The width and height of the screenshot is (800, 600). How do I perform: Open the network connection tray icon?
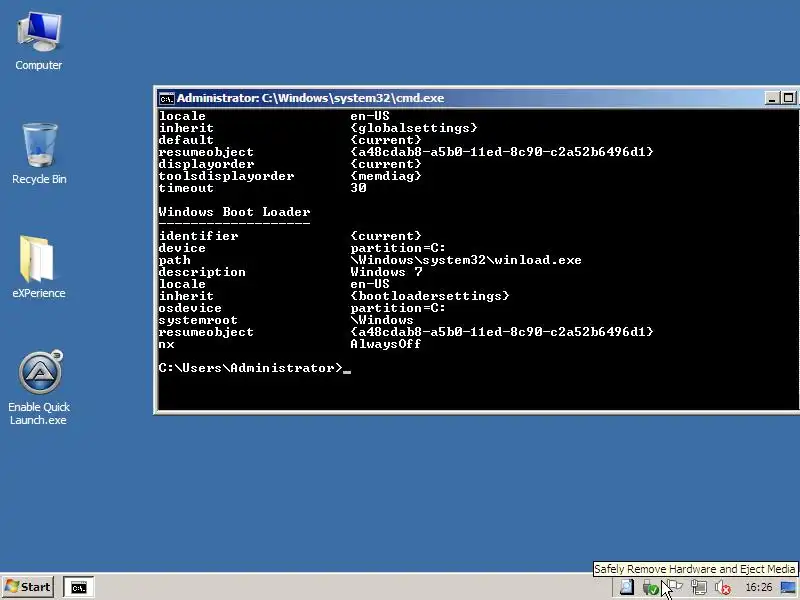pyautogui.click(x=698, y=588)
